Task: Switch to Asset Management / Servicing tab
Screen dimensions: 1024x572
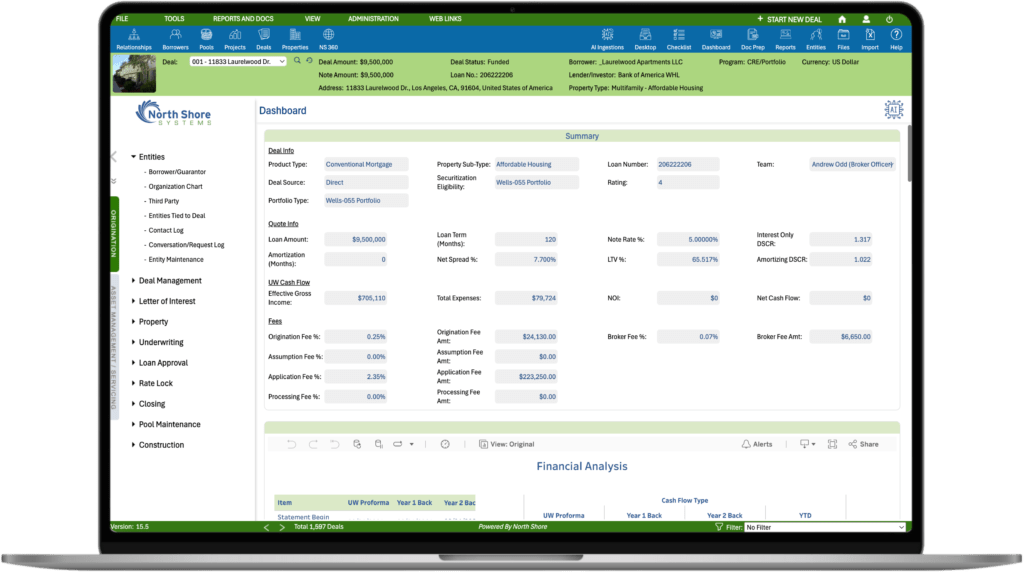Action: 114,347
